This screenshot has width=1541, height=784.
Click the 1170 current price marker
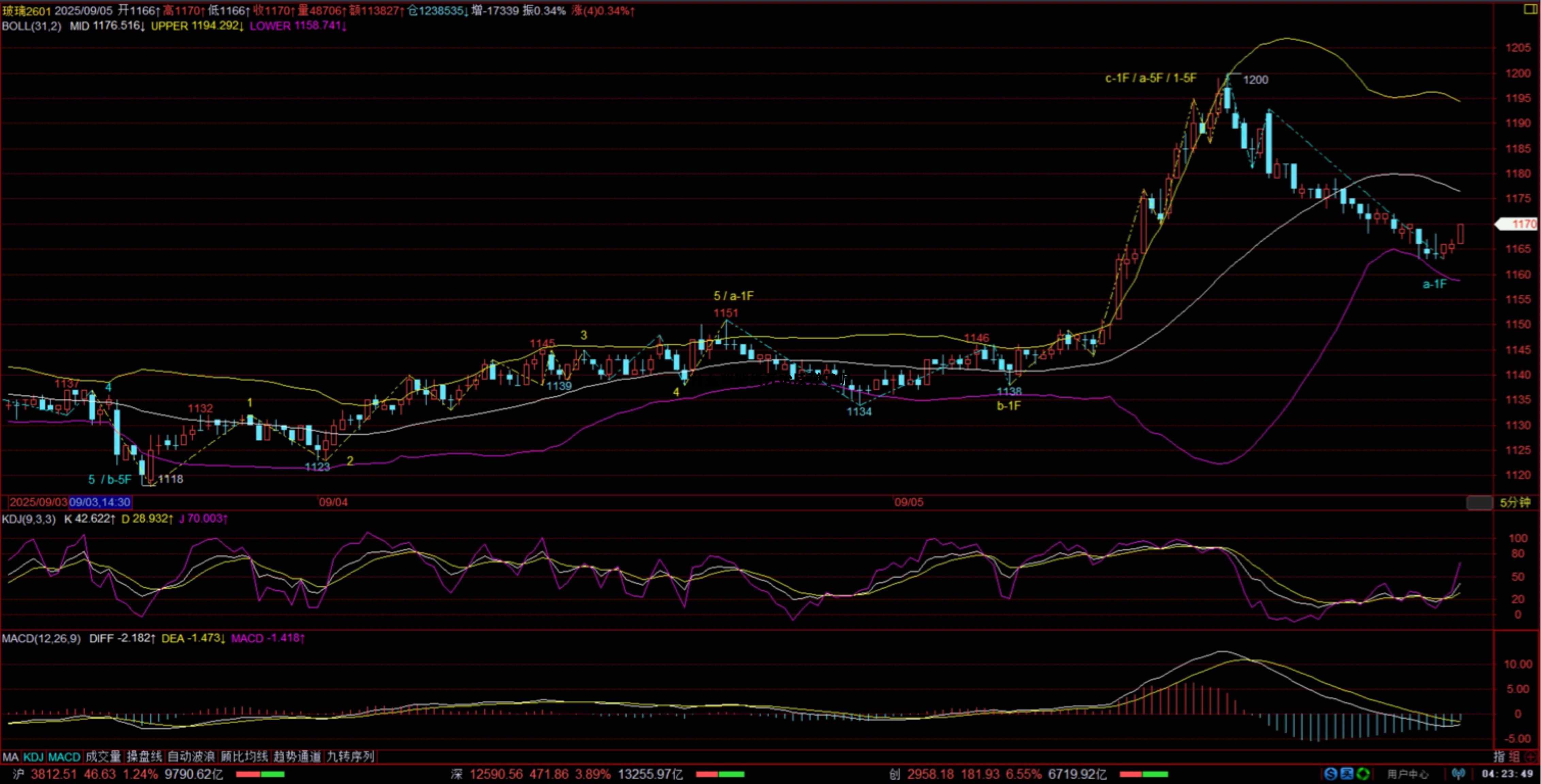coord(1520,224)
